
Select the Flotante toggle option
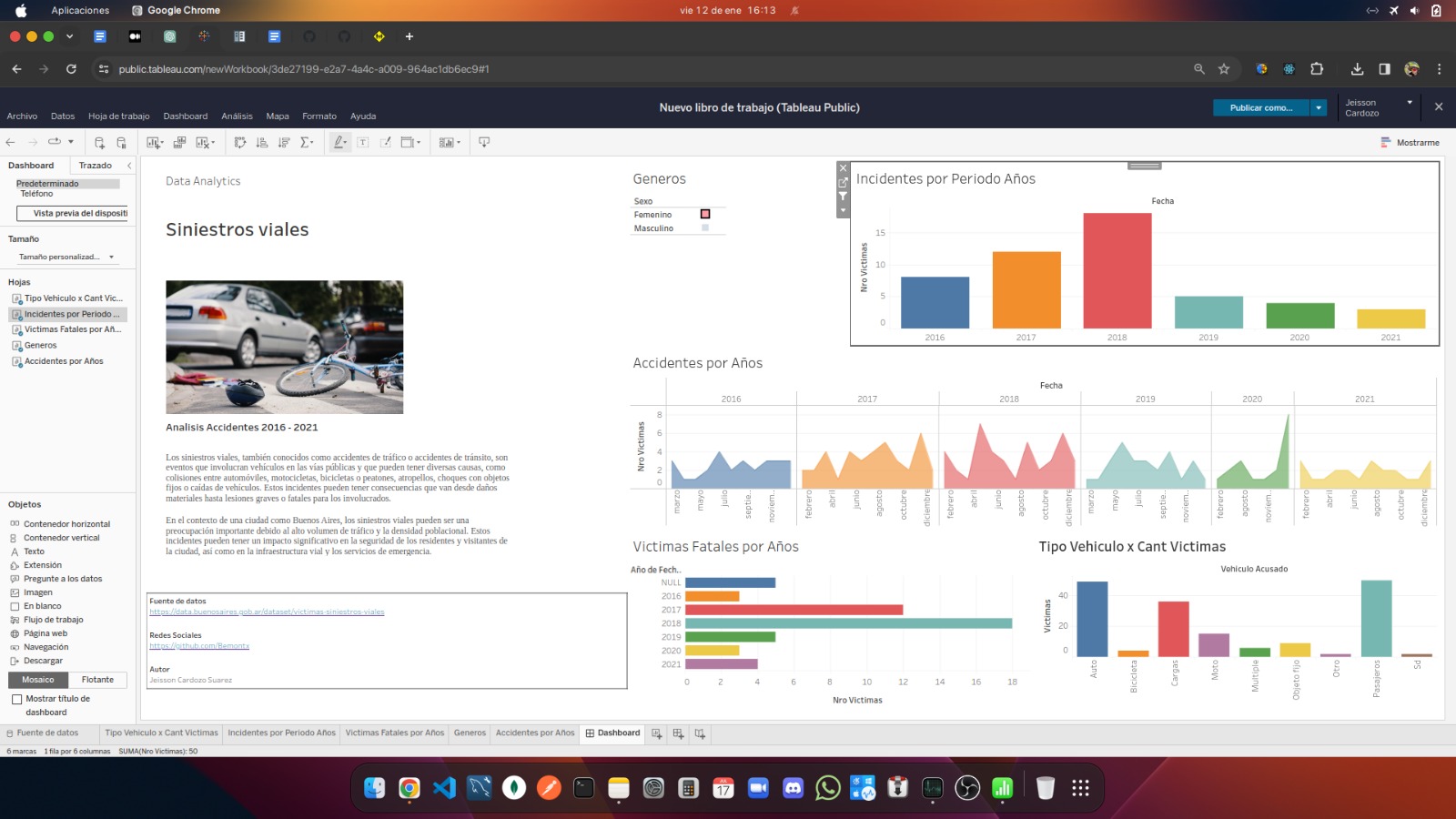pyautogui.click(x=97, y=680)
